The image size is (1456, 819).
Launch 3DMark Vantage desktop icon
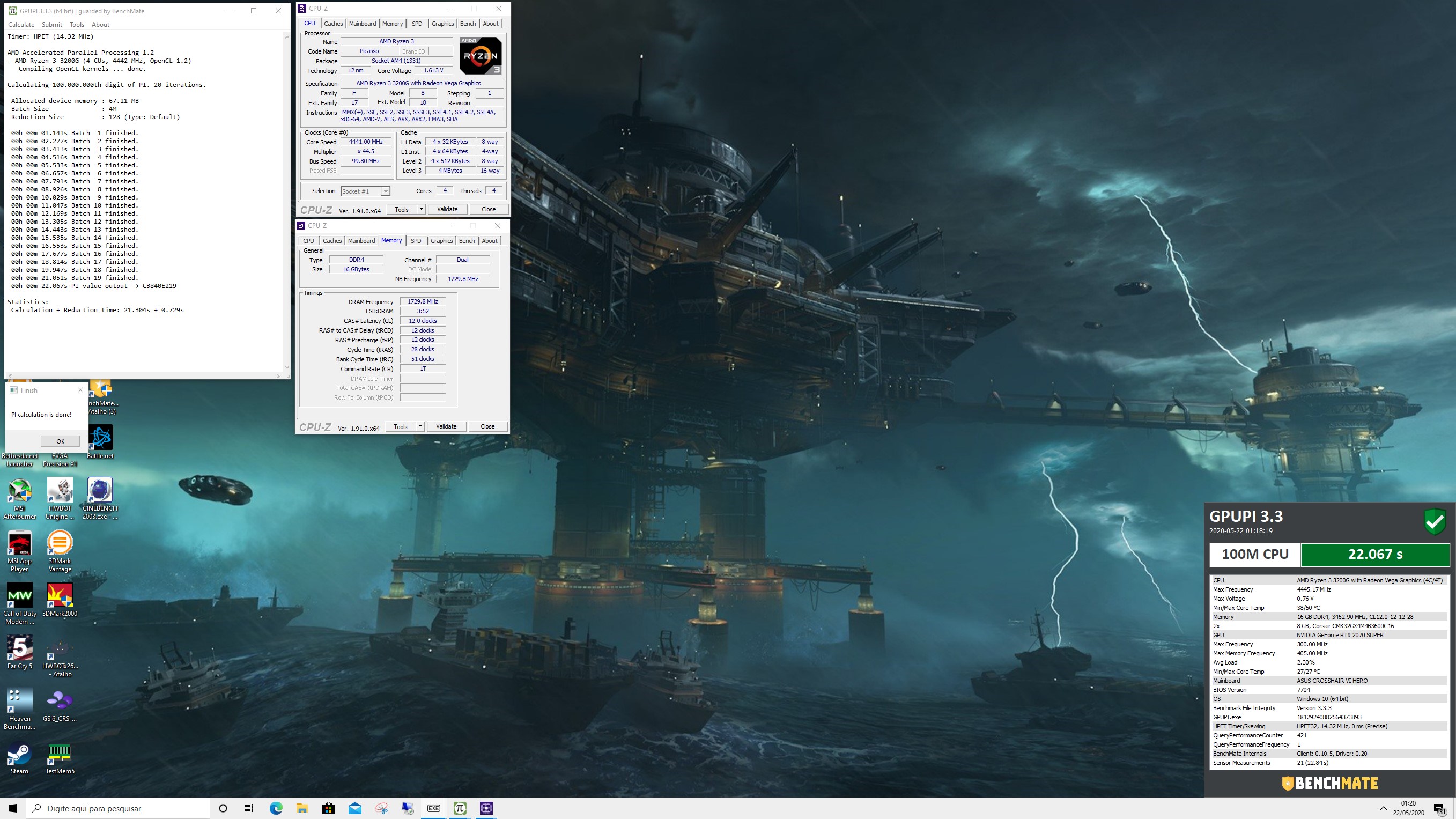[60, 551]
